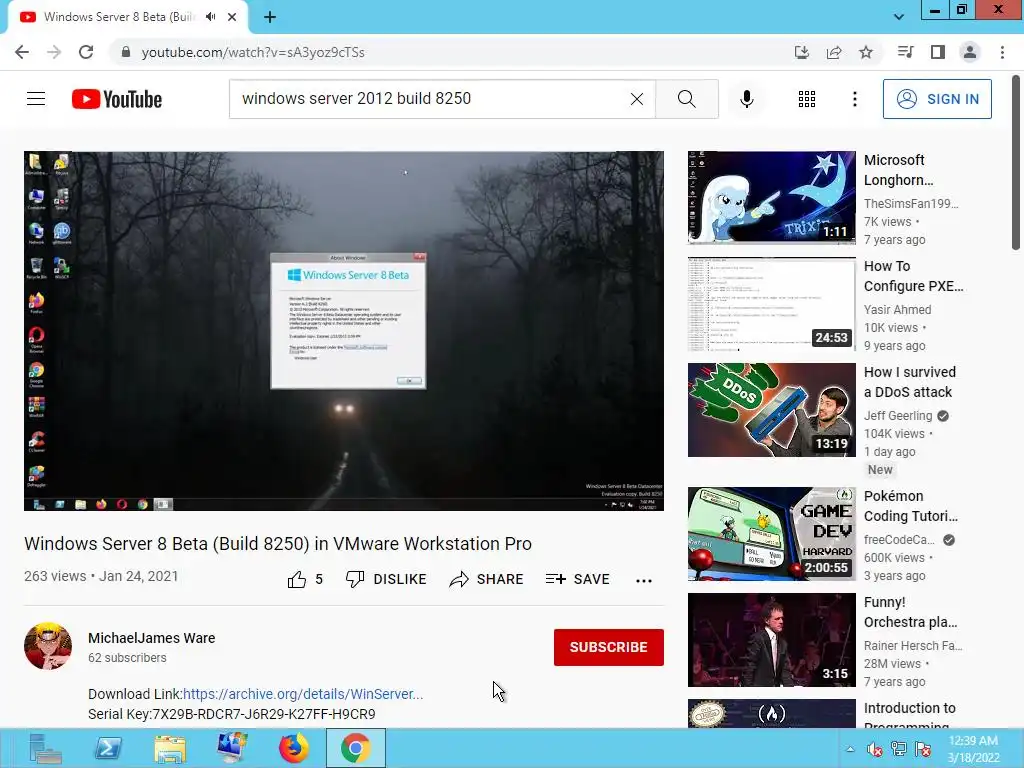Click the Chrome taskbar icon
1024x768 pixels.
tap(356, 748)
